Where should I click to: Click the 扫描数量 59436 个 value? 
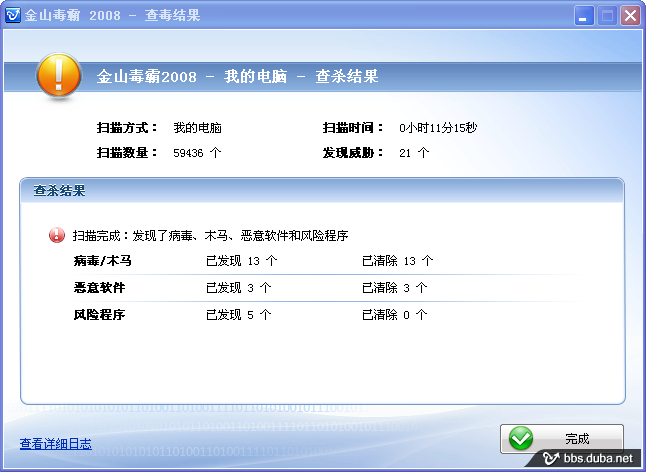pos(197,153)
